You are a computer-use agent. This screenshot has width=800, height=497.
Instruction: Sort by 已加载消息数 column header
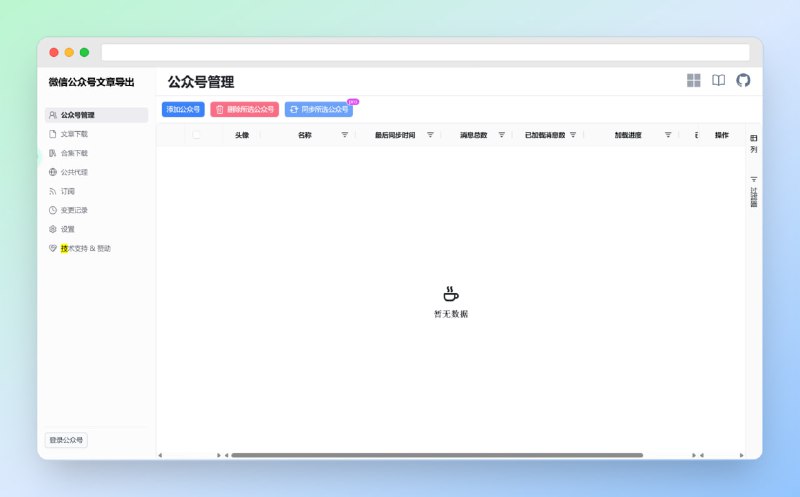545,135
